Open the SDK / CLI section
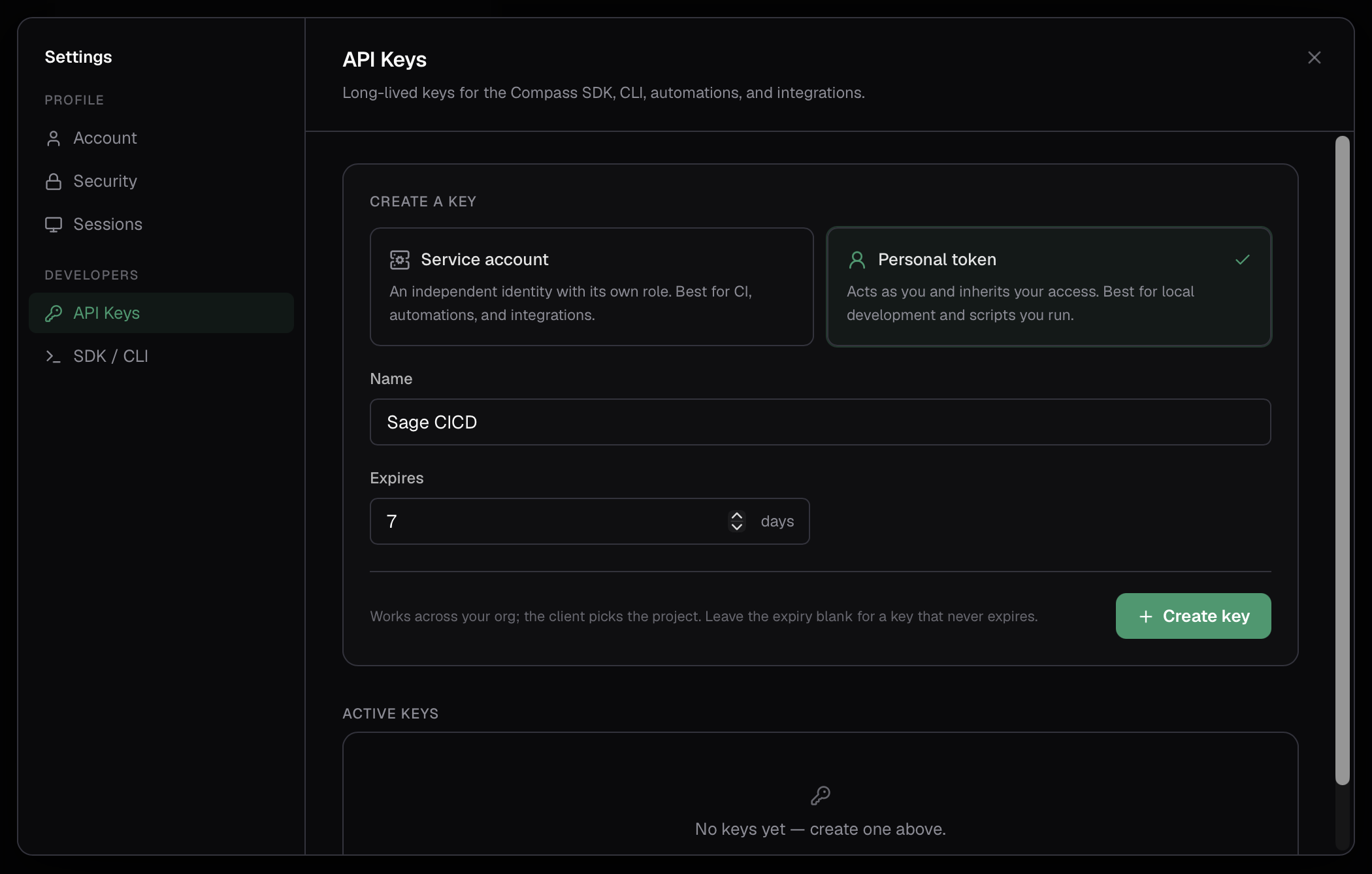 click(x=161, y=356)
